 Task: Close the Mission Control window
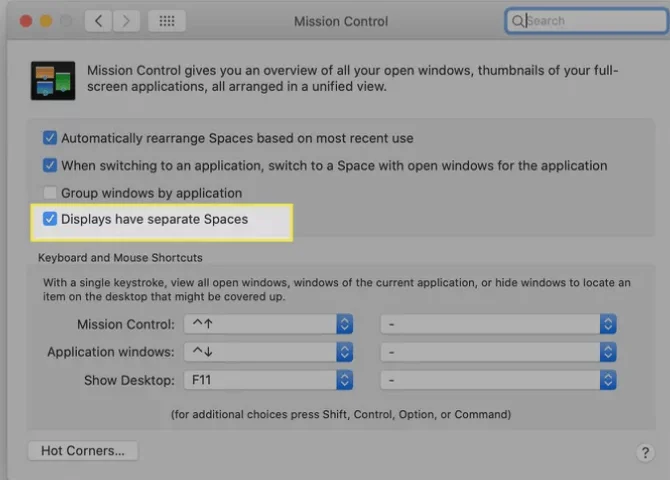[x=26, y=21]
